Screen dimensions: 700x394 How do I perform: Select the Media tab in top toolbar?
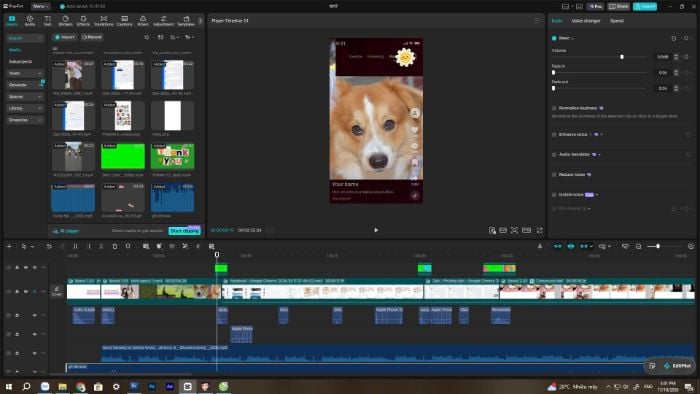[x=12, y=21]
